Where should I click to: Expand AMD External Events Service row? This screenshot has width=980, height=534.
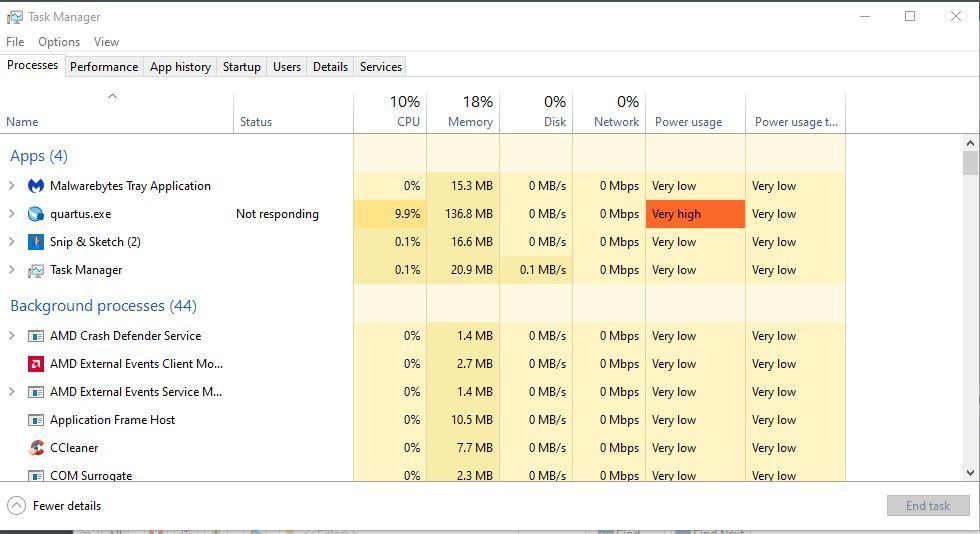(x=12, y=392)
